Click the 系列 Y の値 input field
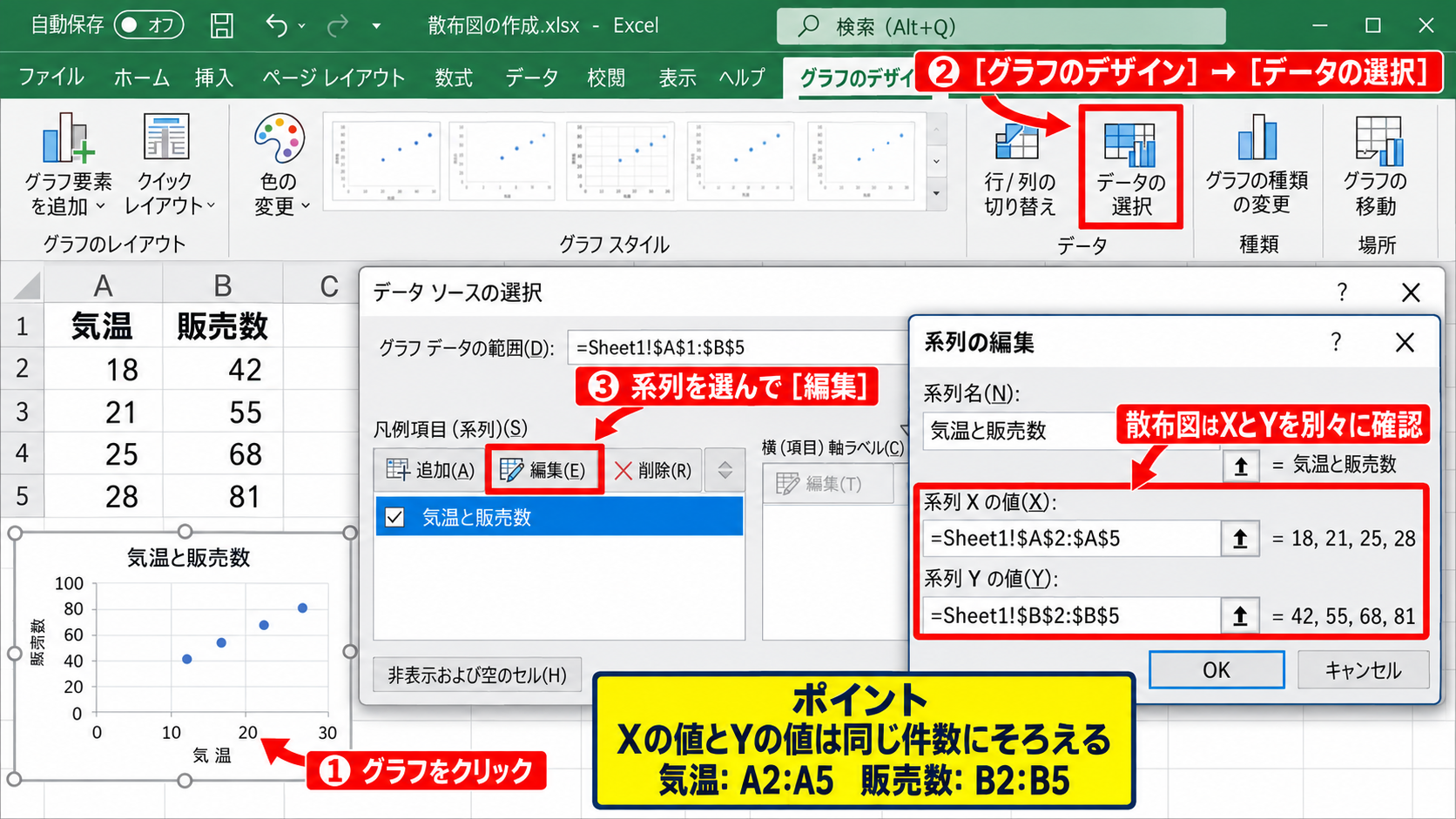This screenshot has width=1456, height=819. 1071,616
